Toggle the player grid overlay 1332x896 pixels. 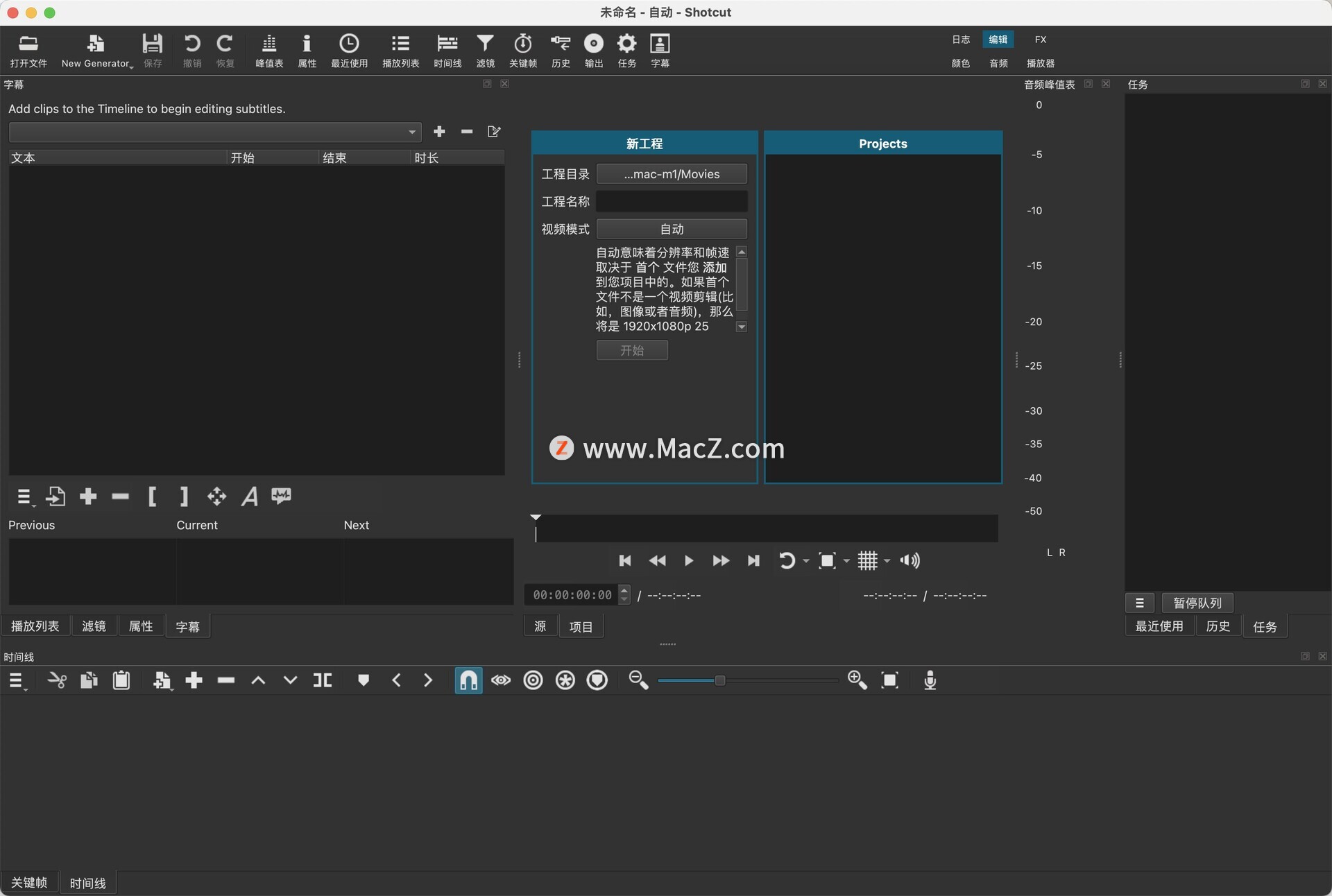click(868, 560)
